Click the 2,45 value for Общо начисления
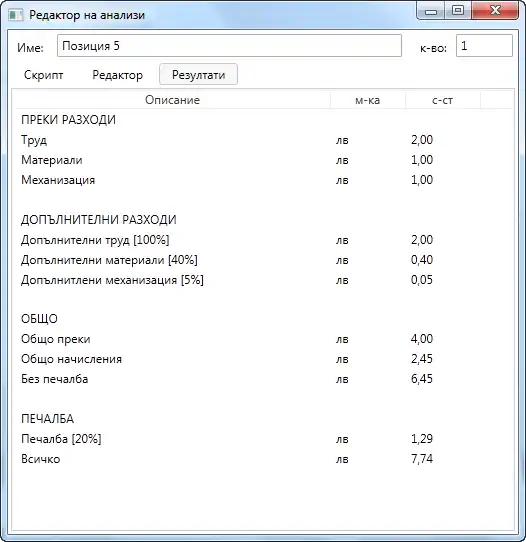 (x=422, y=359)
